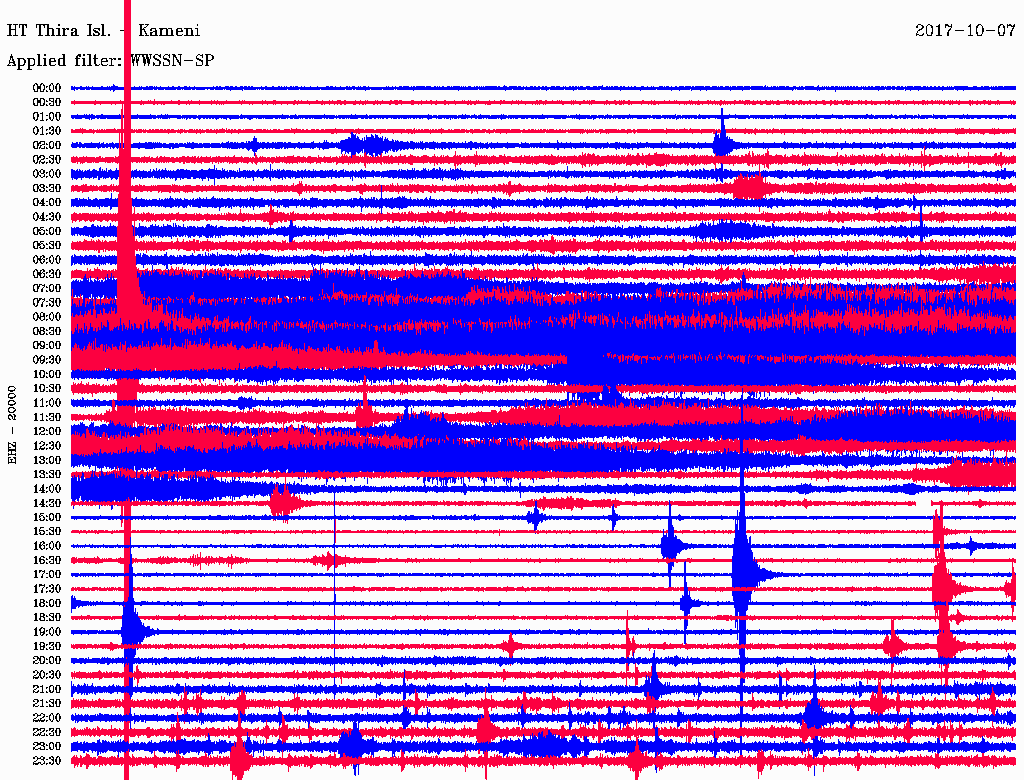The width and height of the screenshot is (1024, 780).
Task: Click the 18:30 time label
Action: [47, 617]
